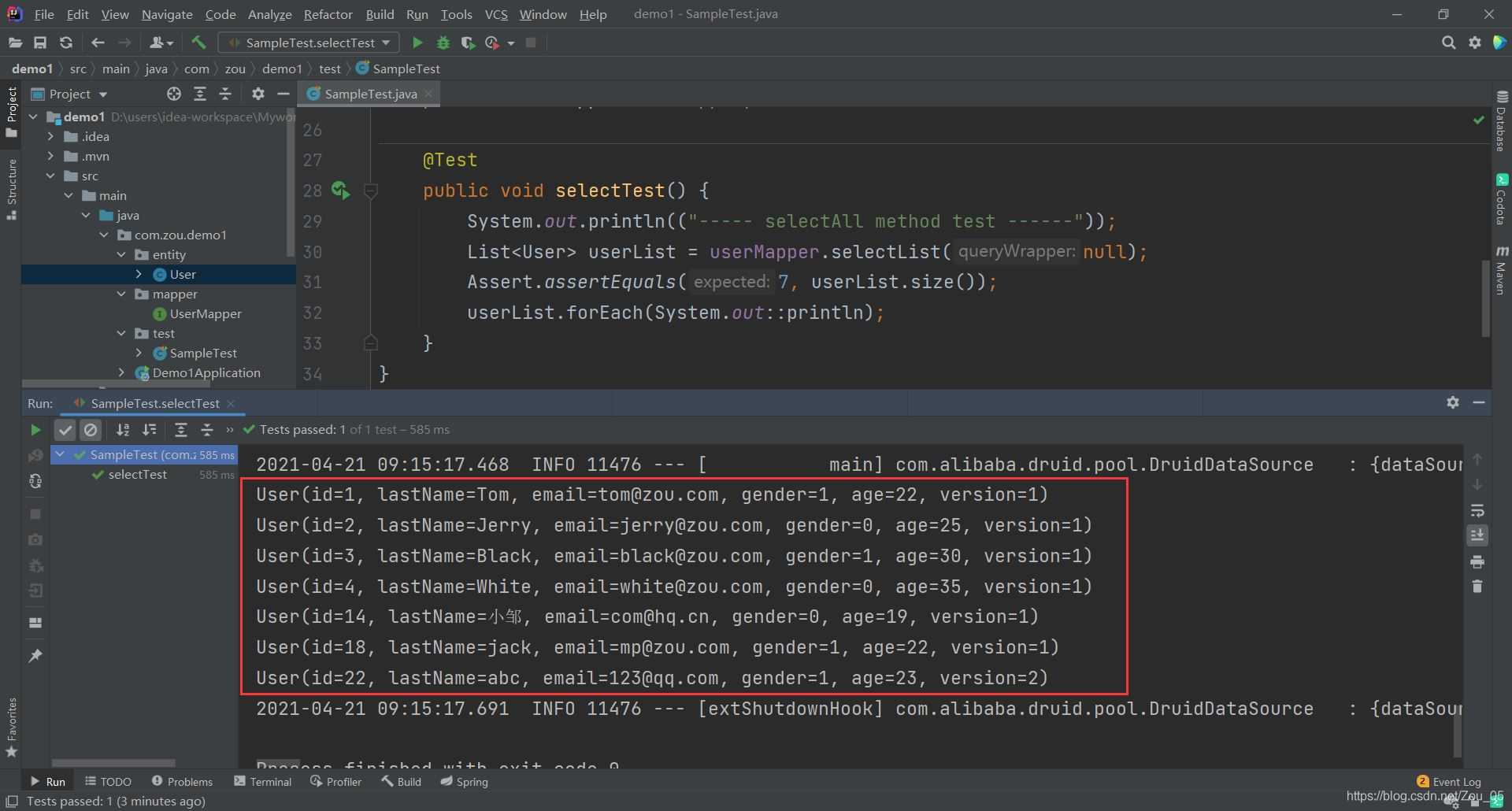
Task: Collapse the entity package folder
Action: (121, 254)
